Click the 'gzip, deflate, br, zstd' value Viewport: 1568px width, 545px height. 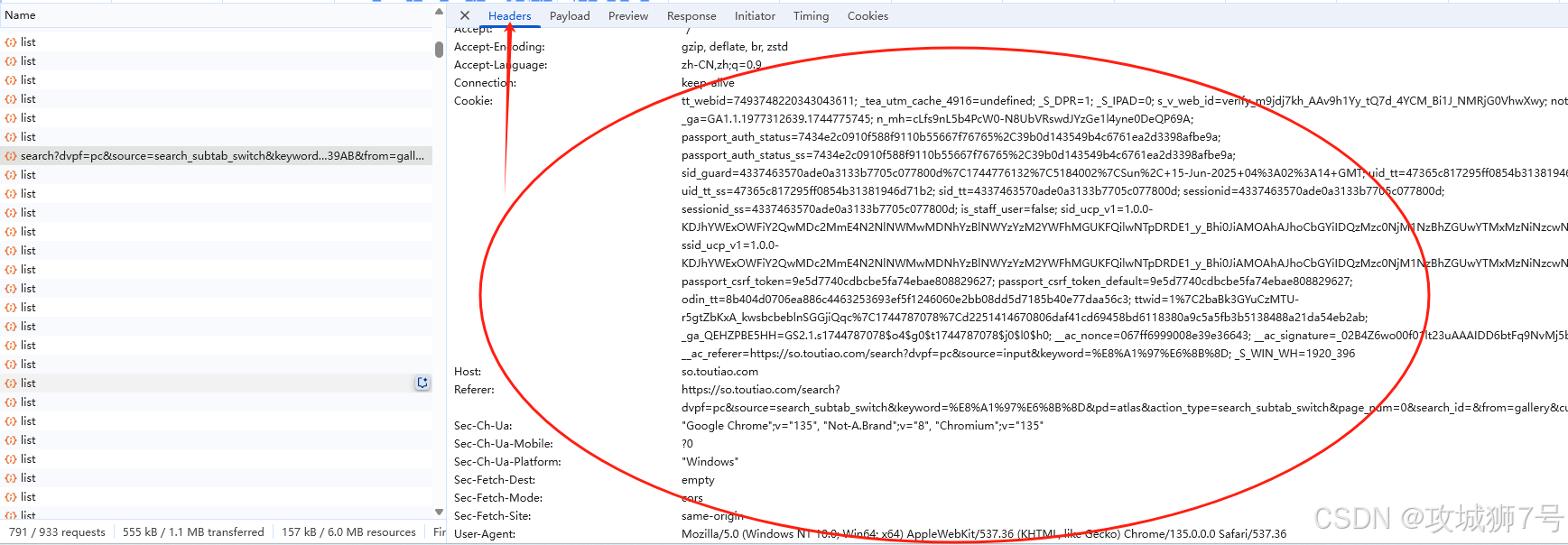point(735,47)
